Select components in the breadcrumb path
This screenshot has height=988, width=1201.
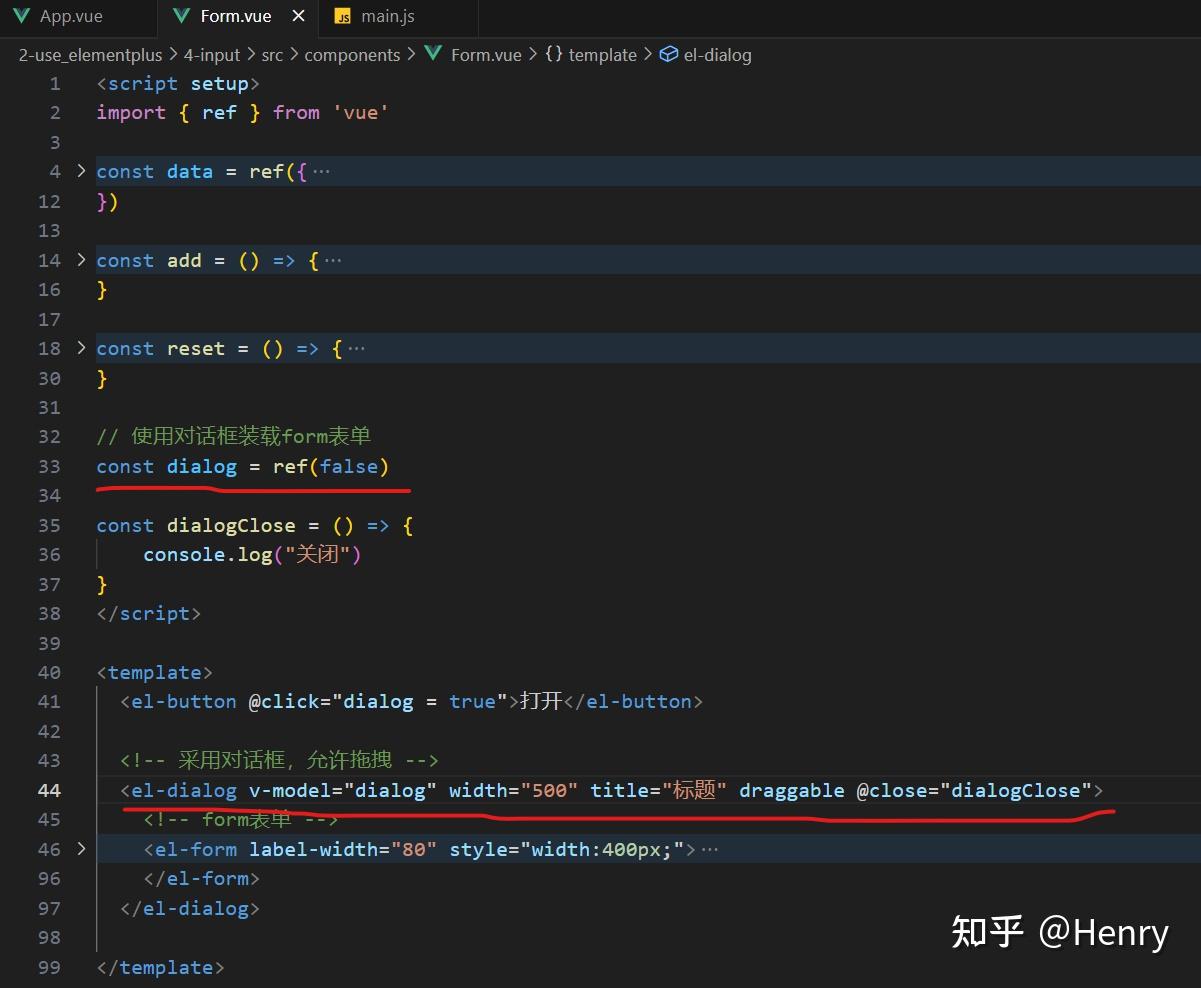352,54
